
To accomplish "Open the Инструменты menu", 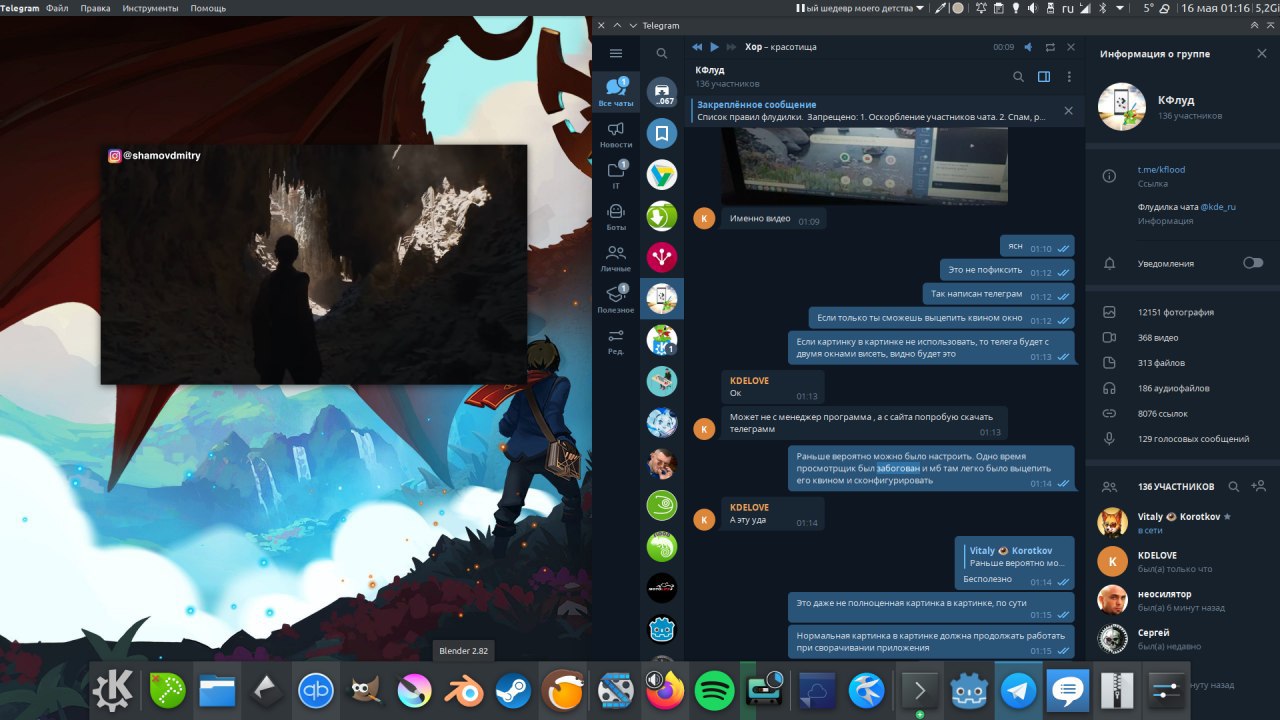I will point(150,8).
